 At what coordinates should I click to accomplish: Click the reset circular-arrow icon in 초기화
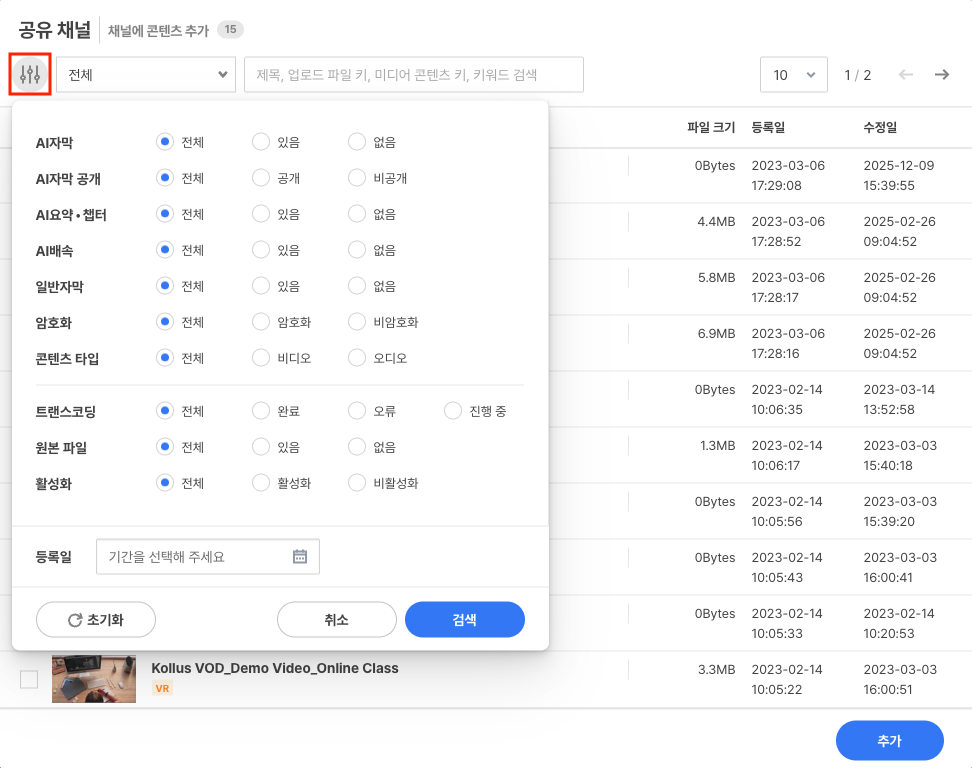74,619
